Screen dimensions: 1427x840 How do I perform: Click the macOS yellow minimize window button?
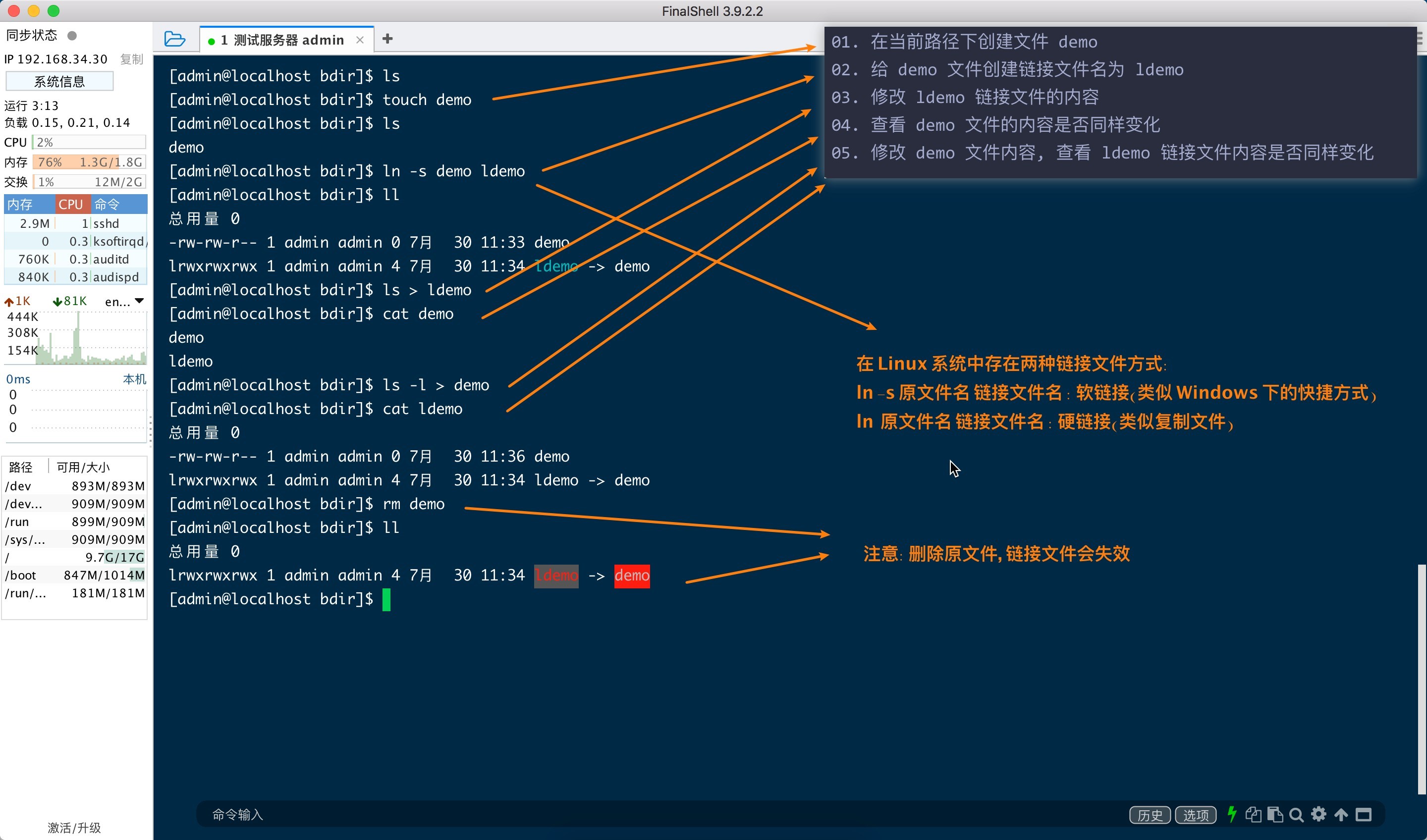33,11
